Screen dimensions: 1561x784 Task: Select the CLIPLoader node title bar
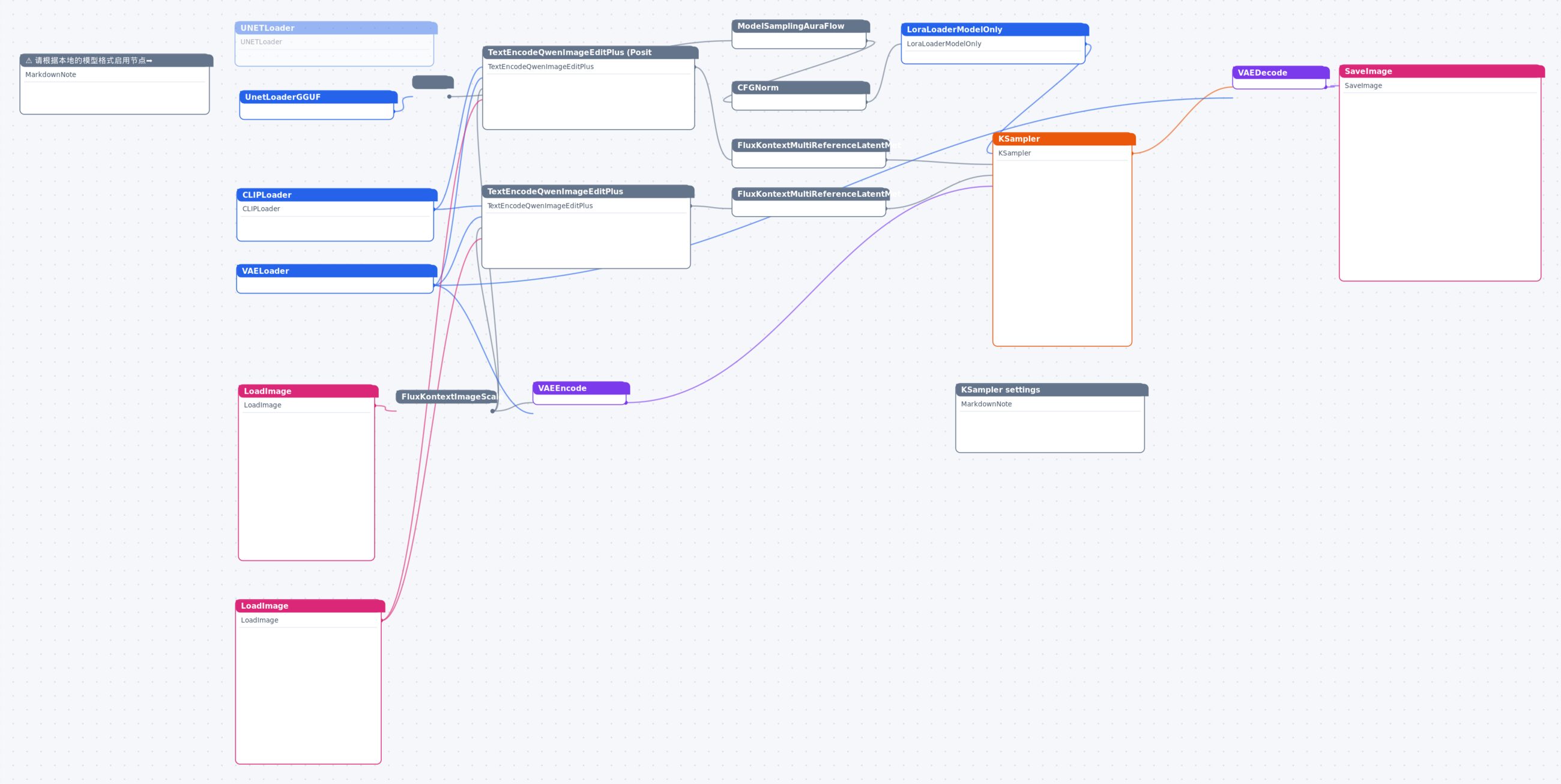336,194
